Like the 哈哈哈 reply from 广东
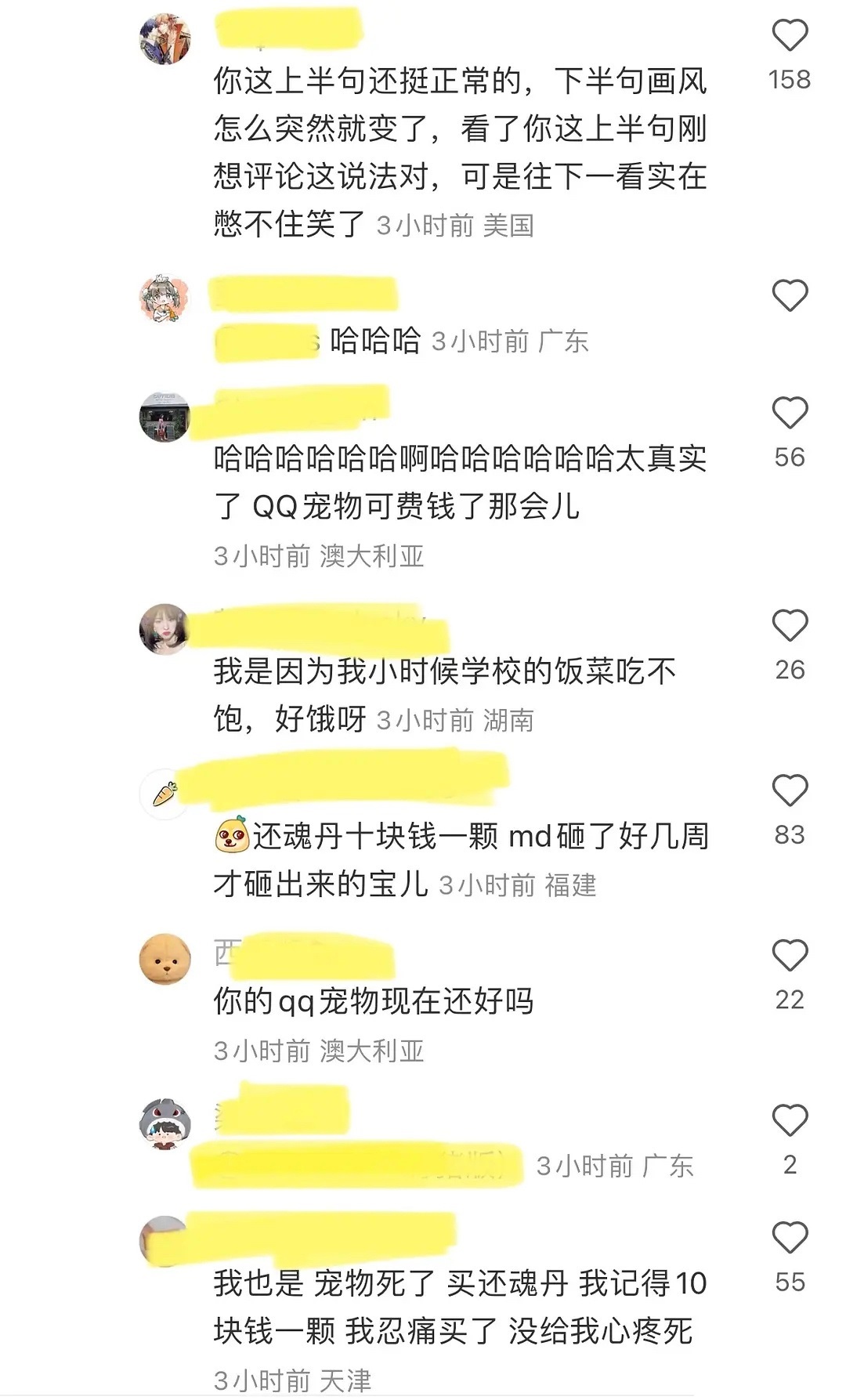This screenshot has height=1400, width=846. [x=790, y=295]
